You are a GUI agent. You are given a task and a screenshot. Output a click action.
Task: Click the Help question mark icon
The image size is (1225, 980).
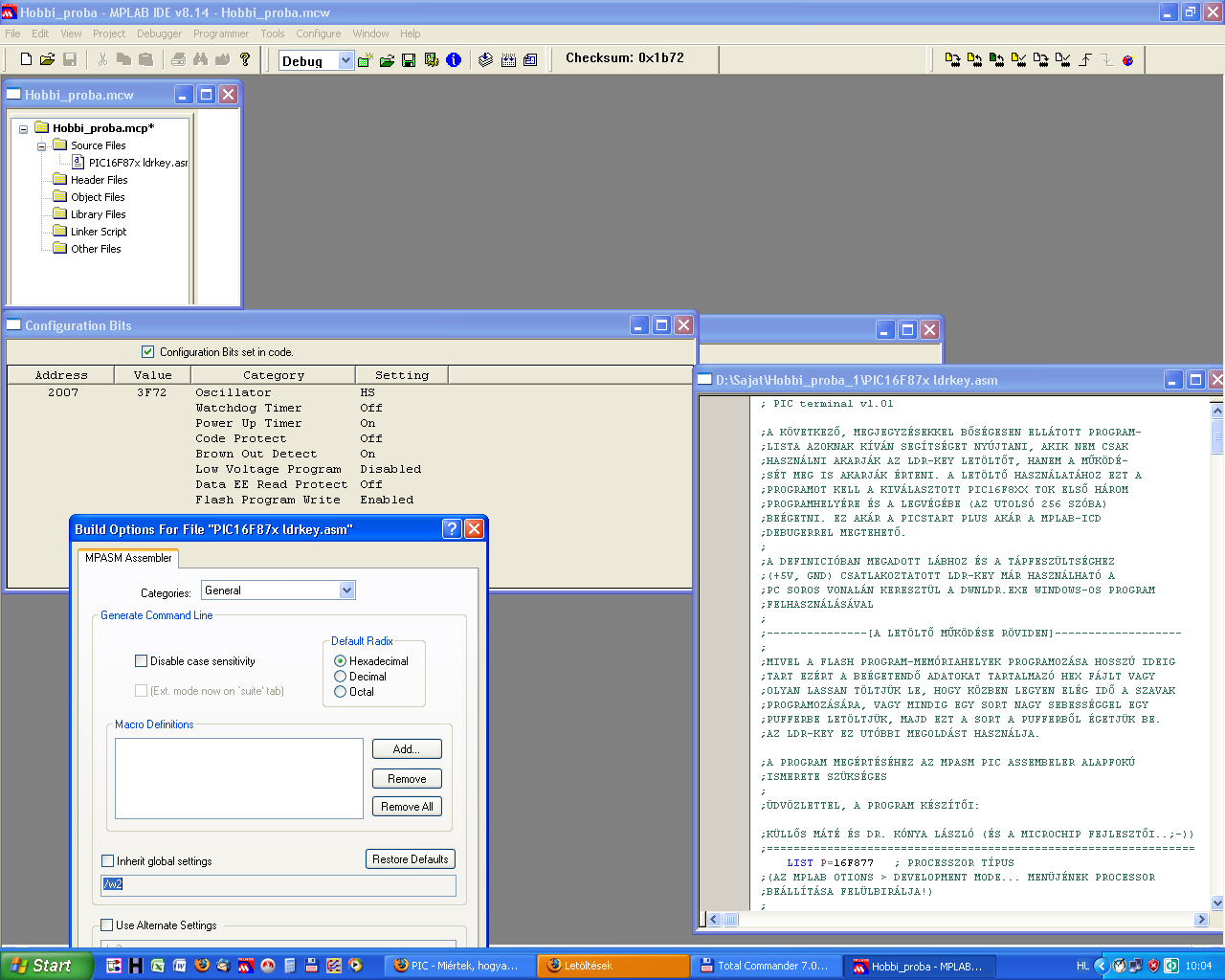pyautogui.click(x=245, y=59)
